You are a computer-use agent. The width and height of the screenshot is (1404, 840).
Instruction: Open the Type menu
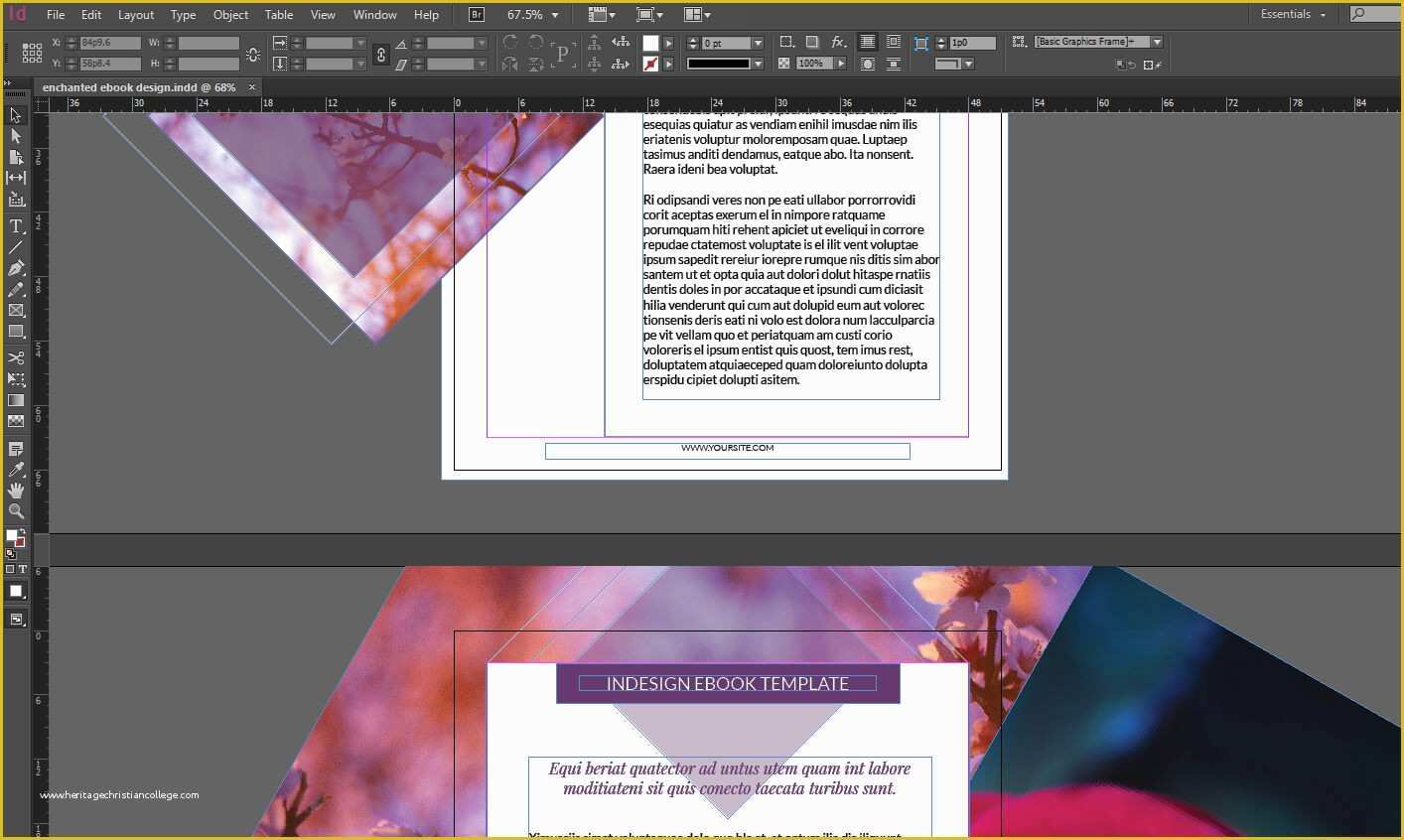point(183,15)
